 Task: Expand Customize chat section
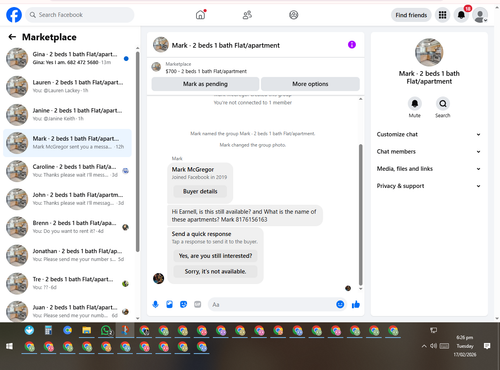429,134
